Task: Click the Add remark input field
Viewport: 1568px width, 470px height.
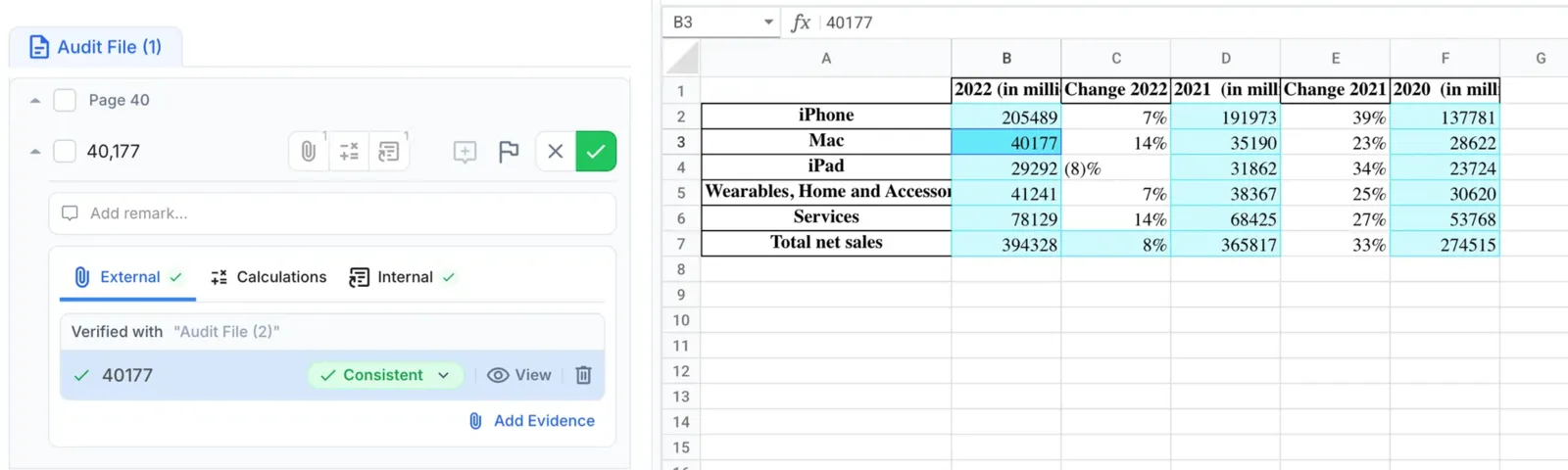Action: click(x=332, y=213)
